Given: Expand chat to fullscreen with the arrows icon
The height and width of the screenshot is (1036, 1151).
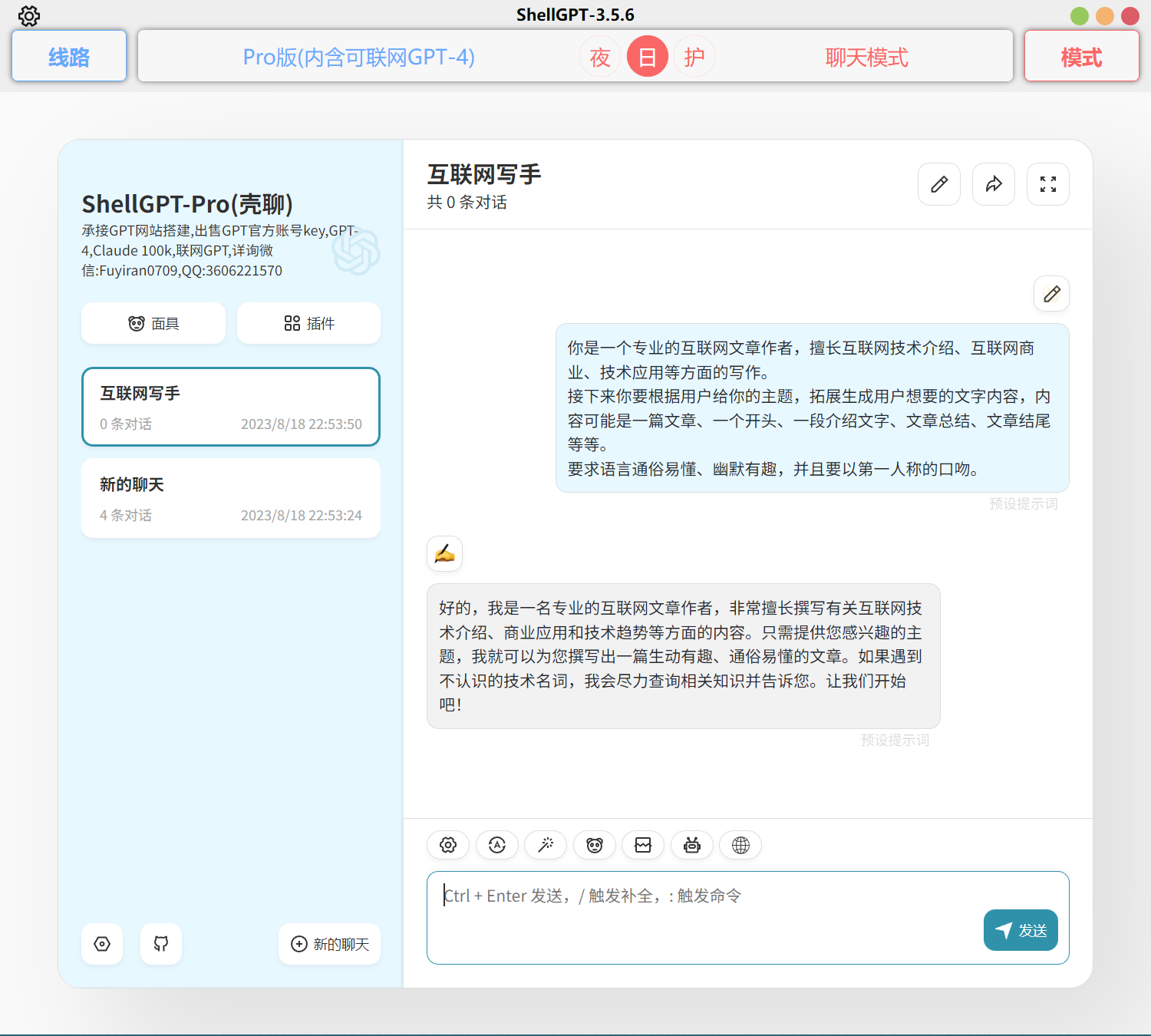Looking at the screenshot, I should pos(1047,184).
